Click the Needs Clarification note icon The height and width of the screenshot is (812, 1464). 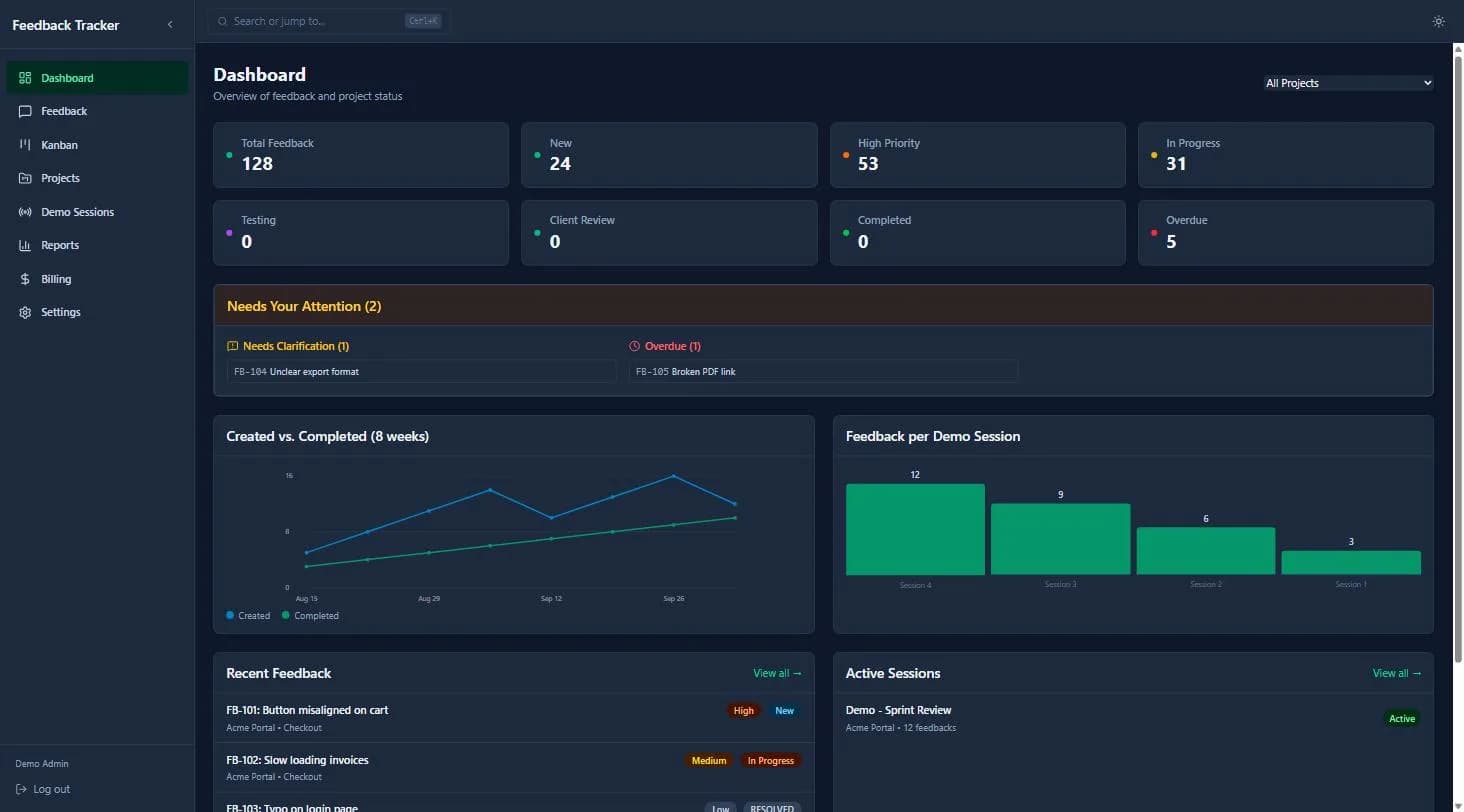[233, 346]
